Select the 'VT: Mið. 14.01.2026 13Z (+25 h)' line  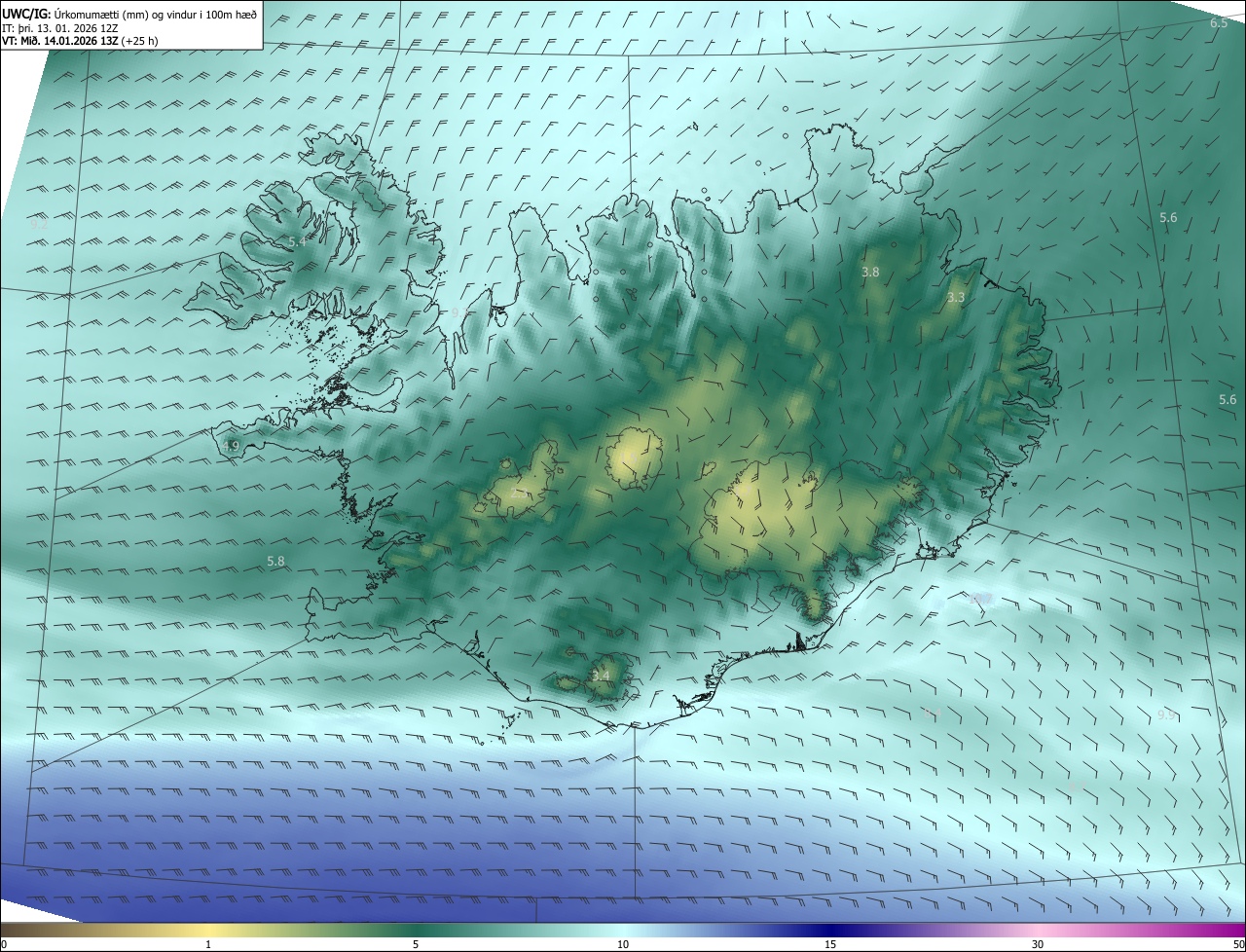pos(80,41)
